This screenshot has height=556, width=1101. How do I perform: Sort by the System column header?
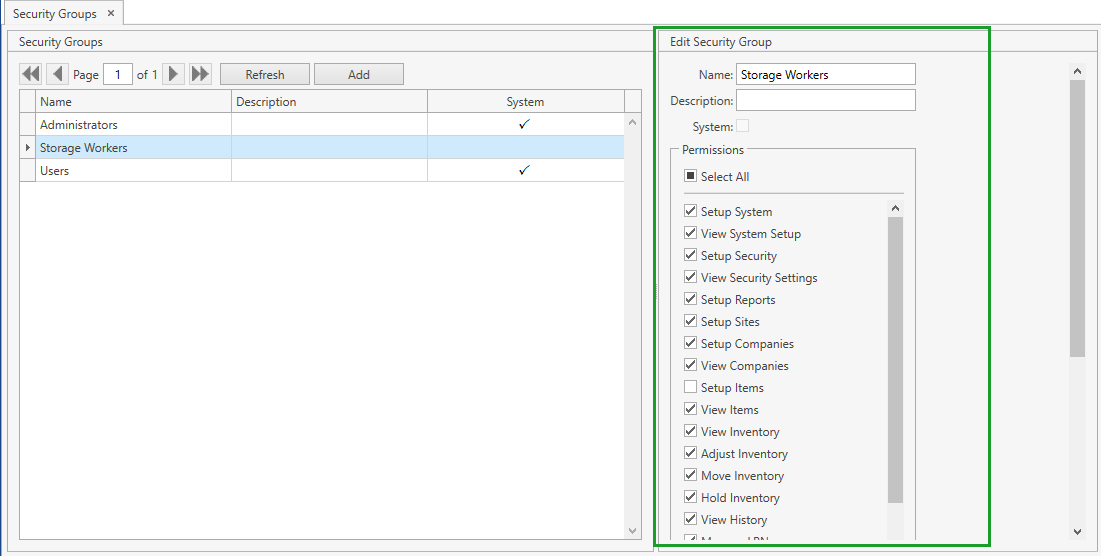tap(525, 102)
